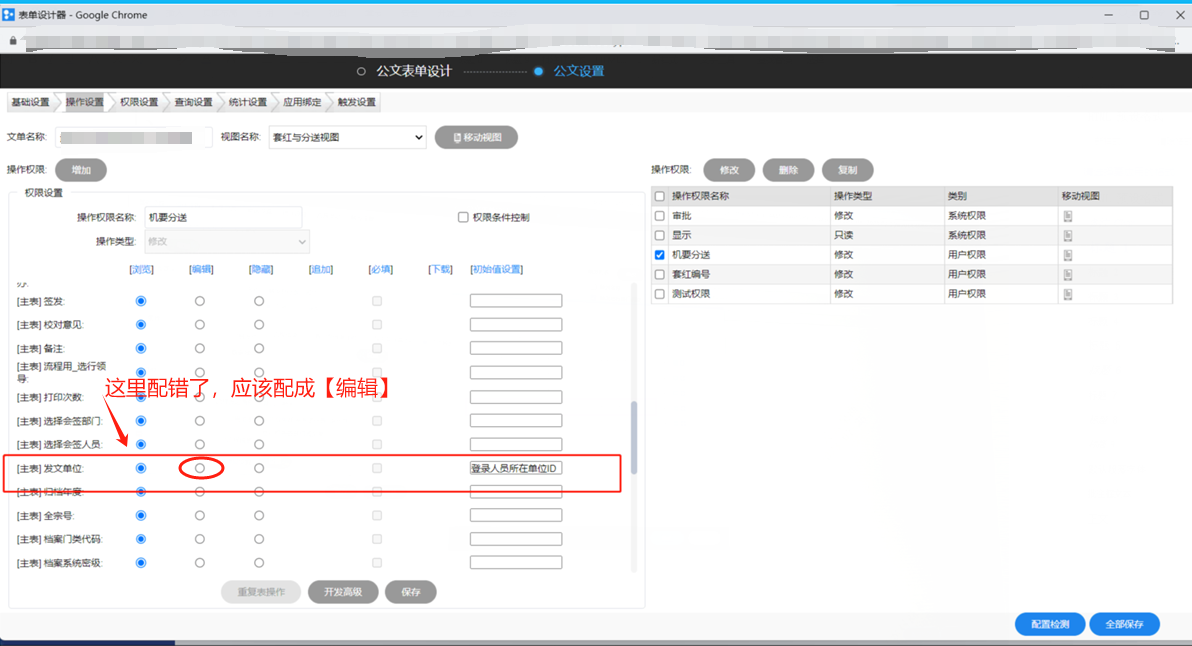Screen dimensions: 1192x646
Task: Check the 显示 permission row checkbox
Action: click(659, 236)
